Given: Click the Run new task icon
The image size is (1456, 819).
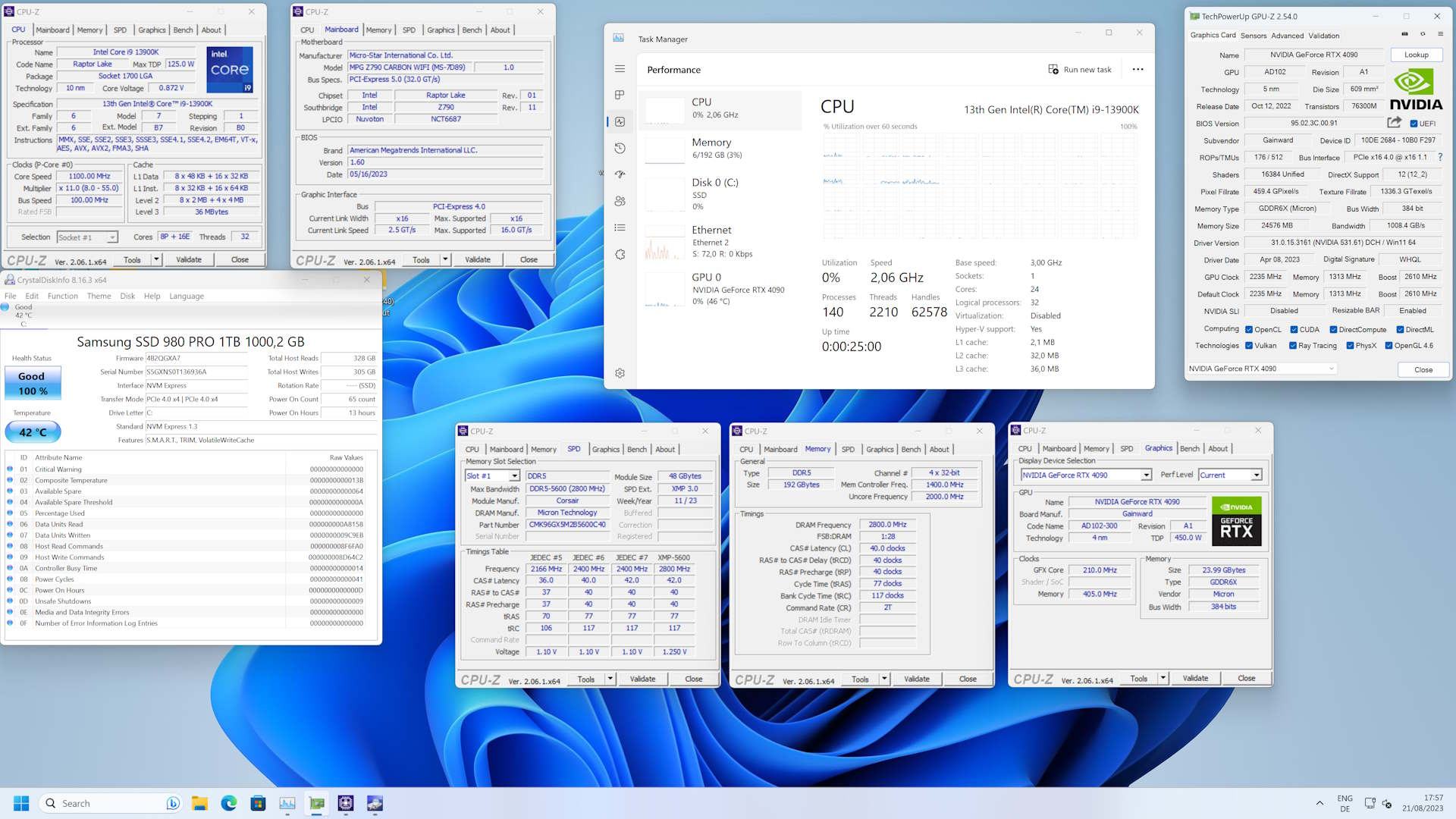Looking at the screenshot, I should 1053,69.
